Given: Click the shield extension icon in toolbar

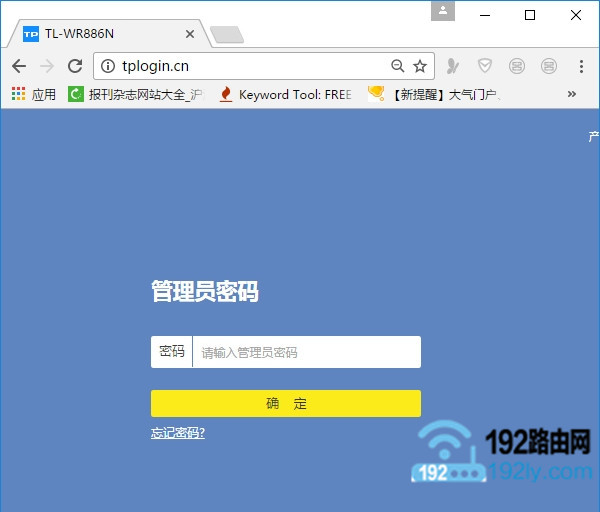Looking at the screenshot, I should (x=484, y=66).
